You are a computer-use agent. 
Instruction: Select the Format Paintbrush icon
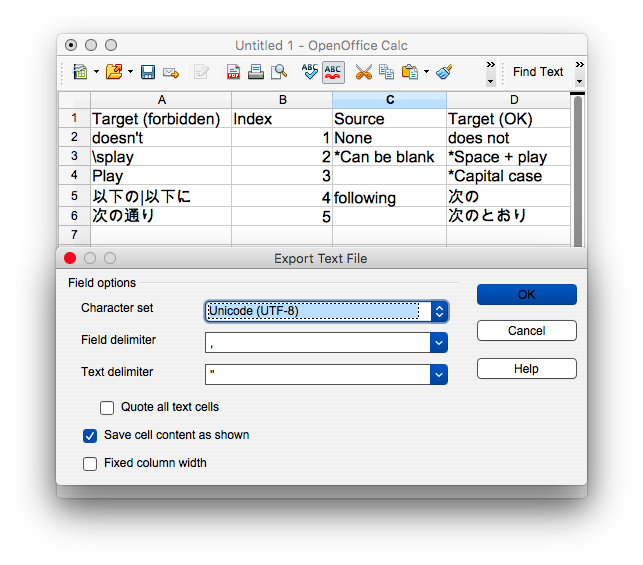click(x=444, y=72)
